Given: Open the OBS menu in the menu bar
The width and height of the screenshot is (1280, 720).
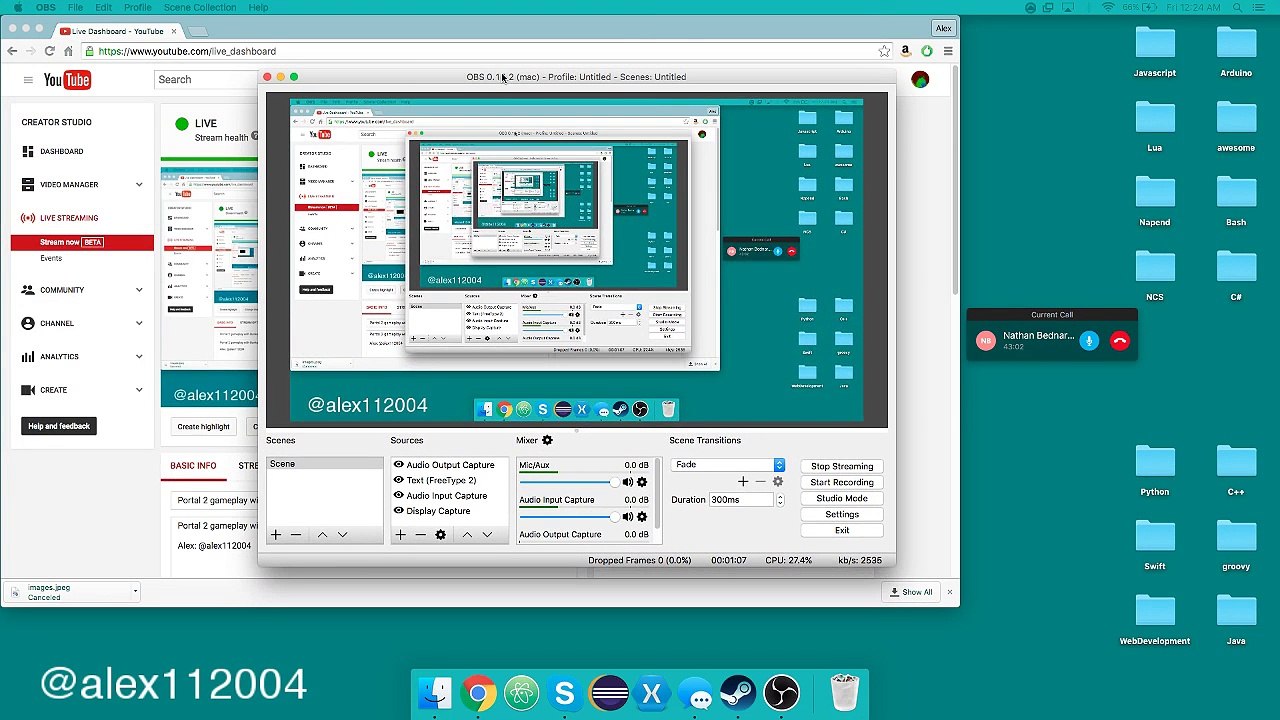Looking at the screenshot, I should (46, 7).
